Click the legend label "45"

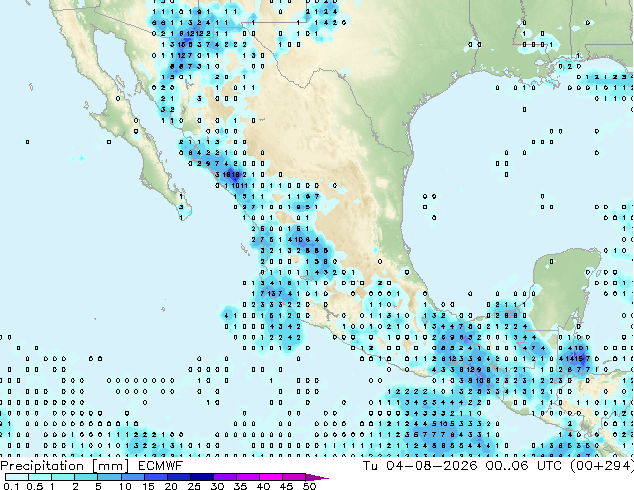pyautogui.click(x=286, y=486)
